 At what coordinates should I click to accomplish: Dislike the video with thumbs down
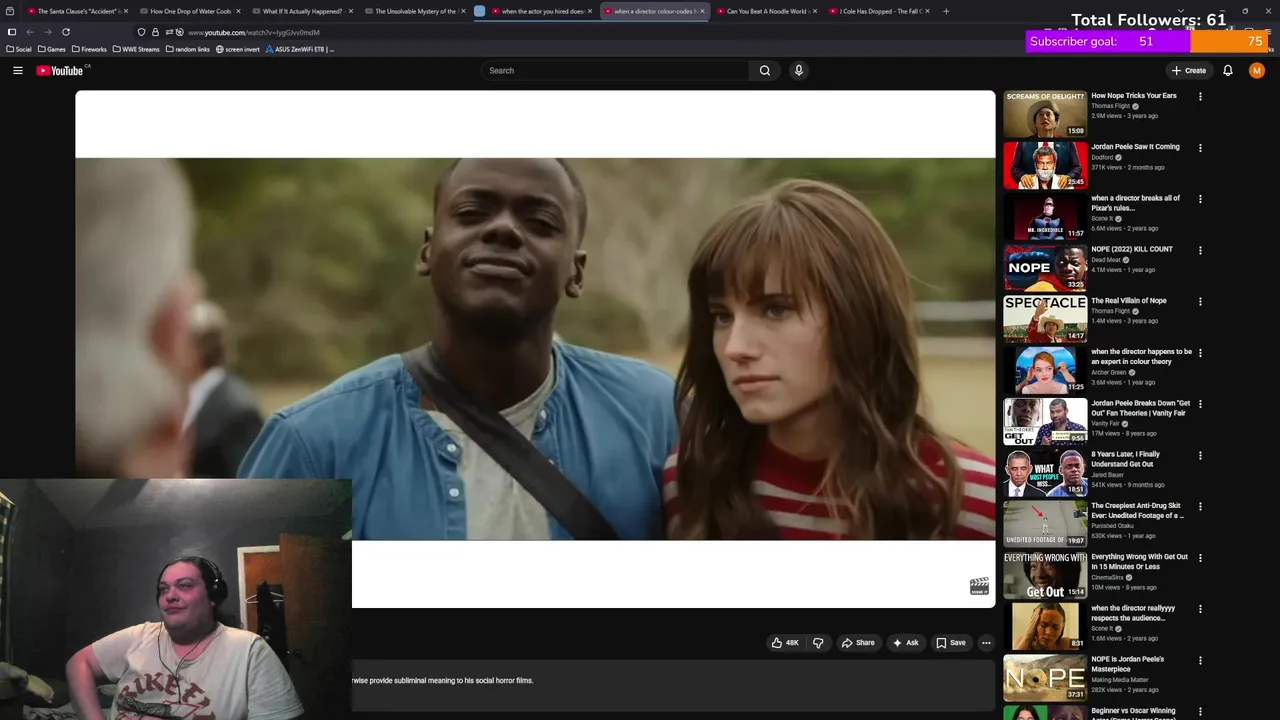coord(818,643)
